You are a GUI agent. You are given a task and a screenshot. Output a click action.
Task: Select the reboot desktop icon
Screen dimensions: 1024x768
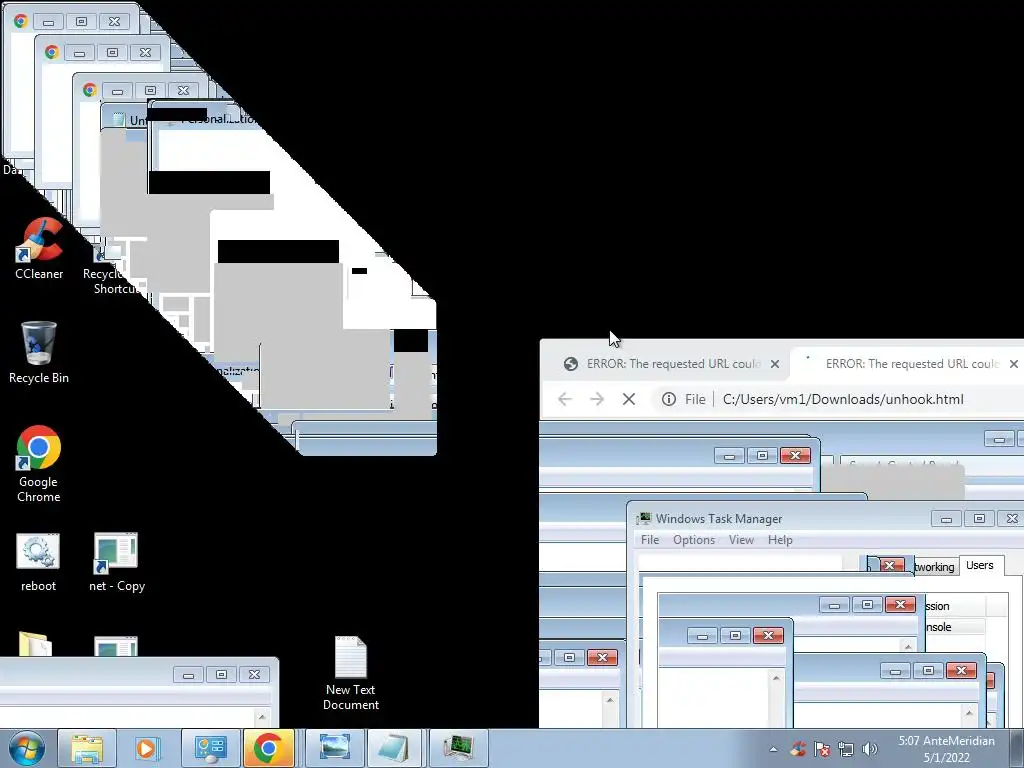click(39, 562)
